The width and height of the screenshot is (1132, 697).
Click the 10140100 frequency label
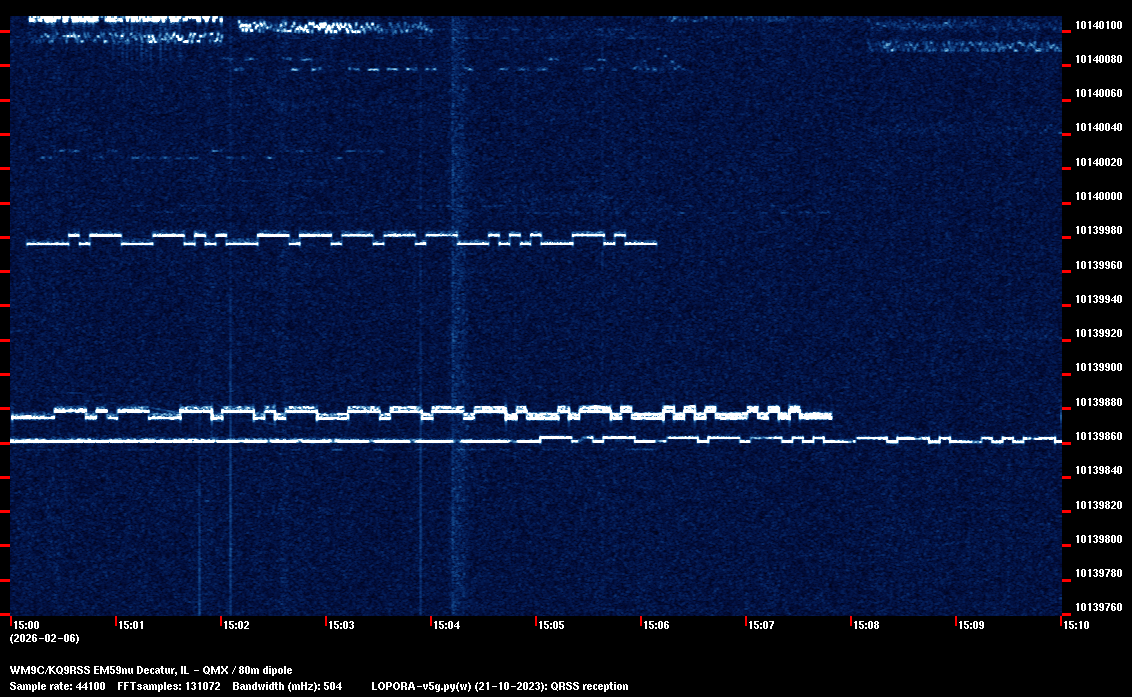[x=1098, y=25]
